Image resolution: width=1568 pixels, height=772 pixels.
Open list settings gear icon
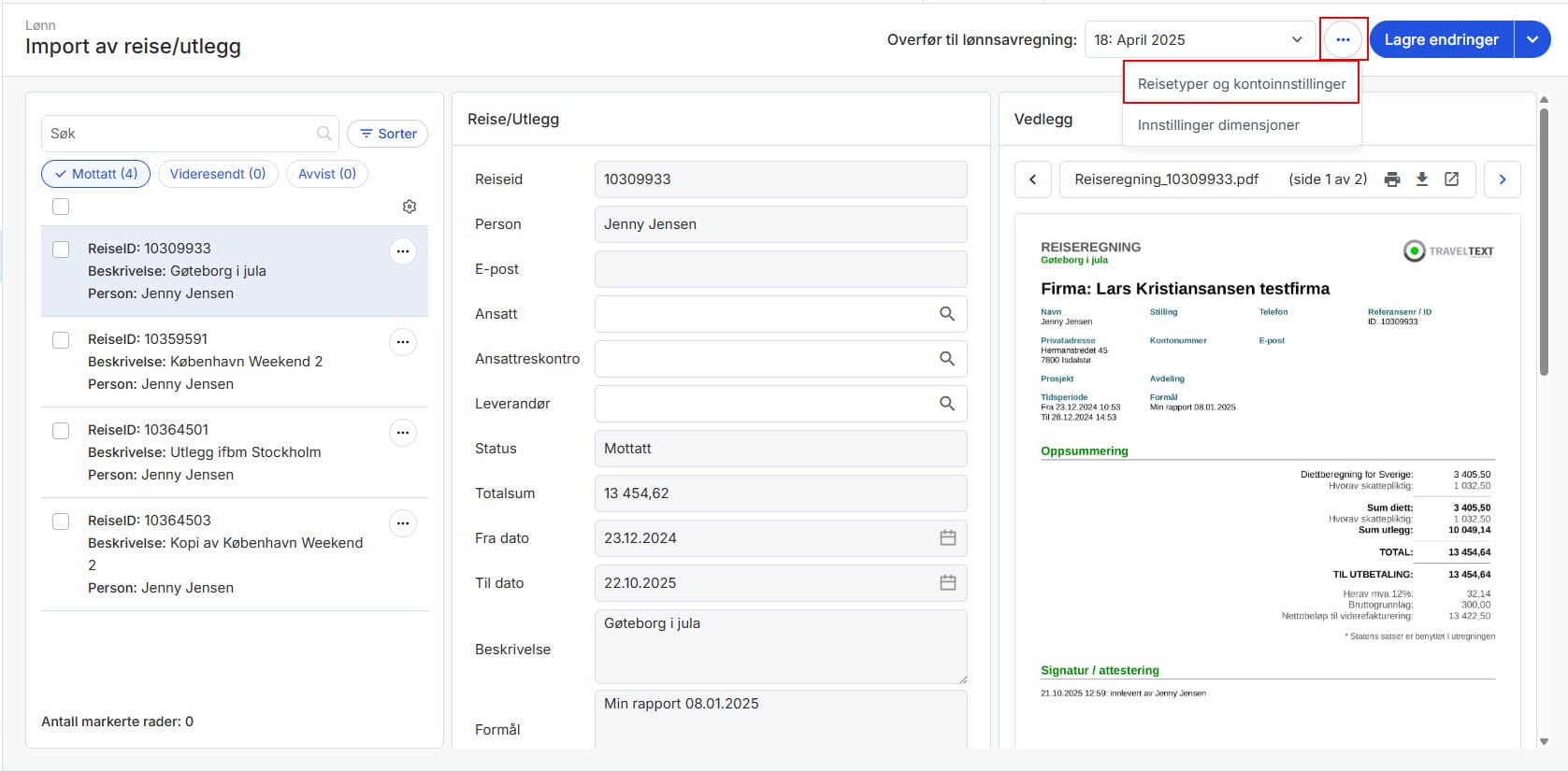[x=409, y=207]
